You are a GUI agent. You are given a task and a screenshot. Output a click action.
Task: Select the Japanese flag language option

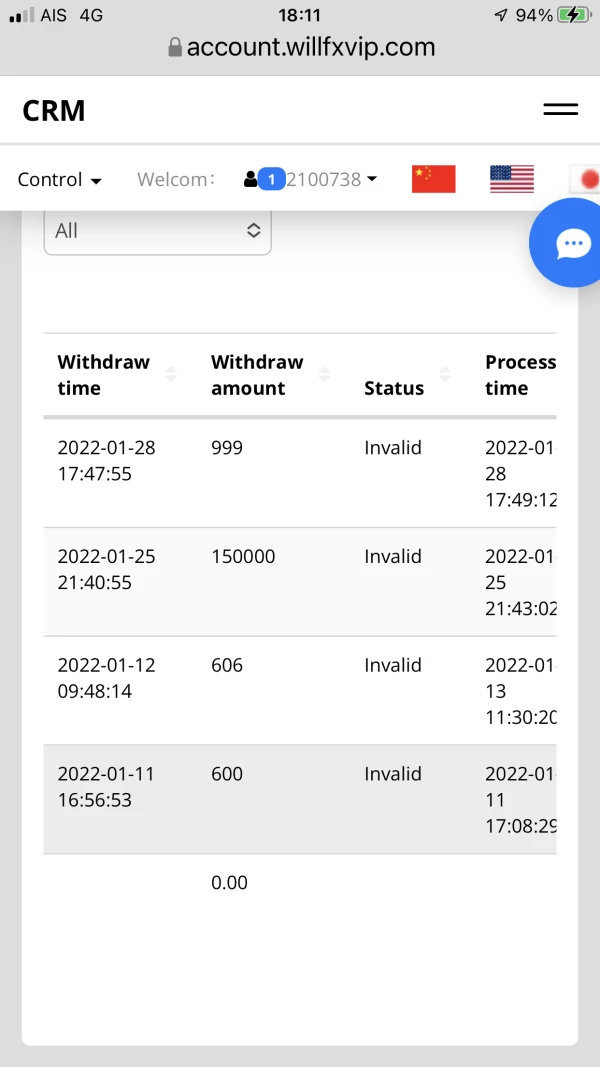click(x=586, y=179)
